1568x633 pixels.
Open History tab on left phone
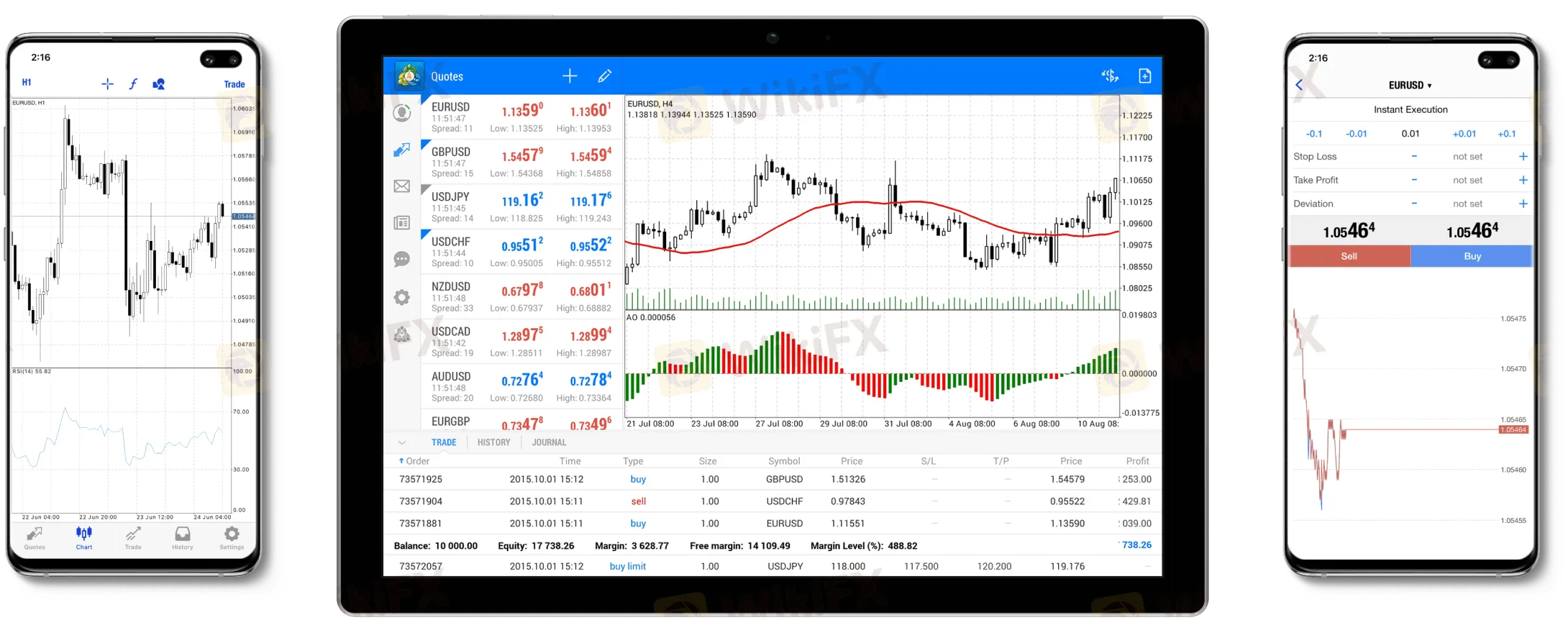point(183,538)
